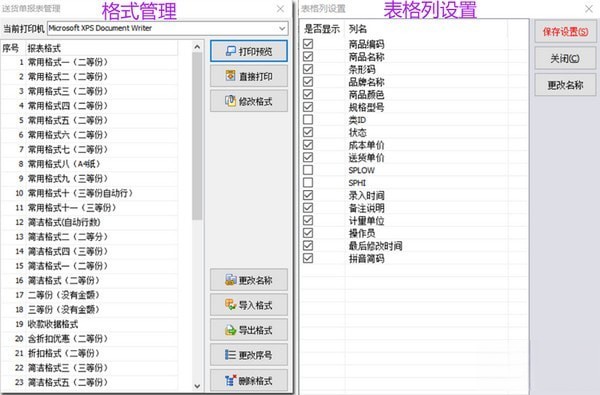600x395 pixels.
Task: Toggle the 计量单位 column checkbox
Action: pos(308,220)
